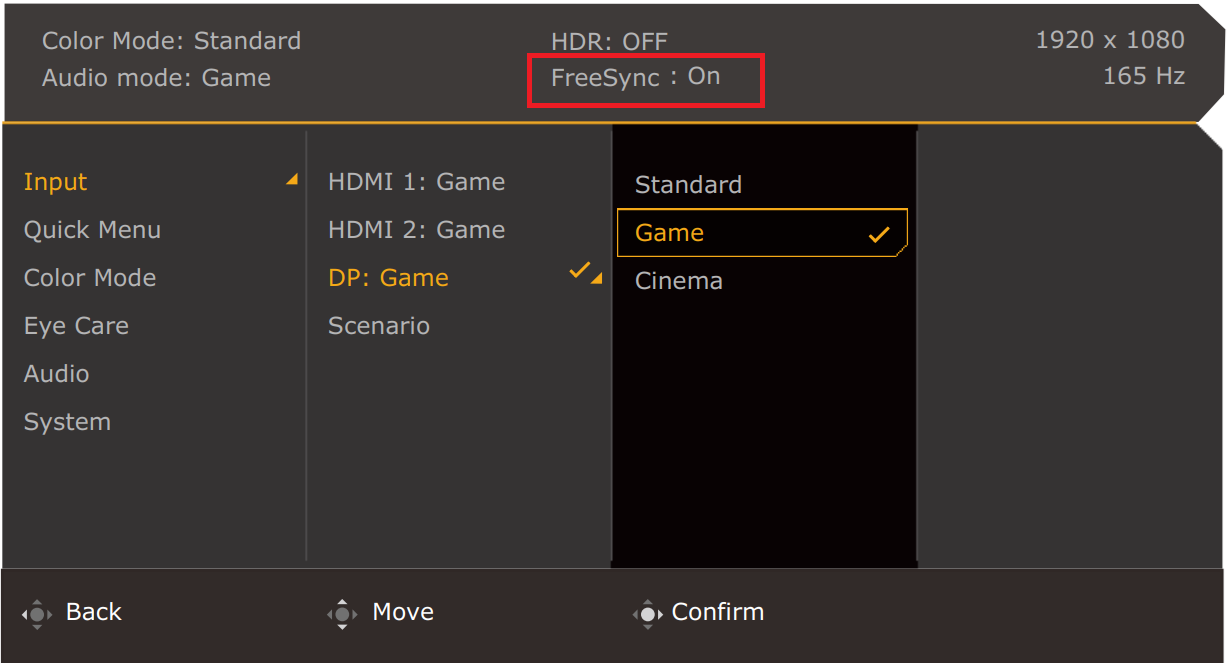
Task: Open the Color Mode menu
Action: pyautogui.click(x=90, y=278)
